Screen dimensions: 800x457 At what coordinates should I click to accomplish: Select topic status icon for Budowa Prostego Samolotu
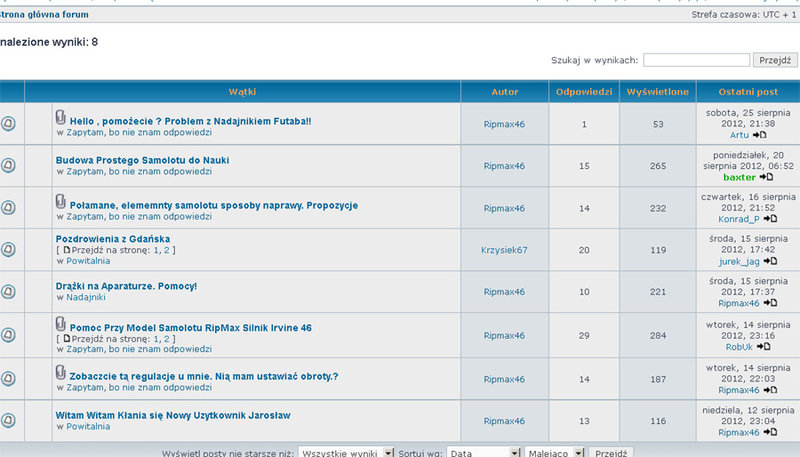(8, 165)
